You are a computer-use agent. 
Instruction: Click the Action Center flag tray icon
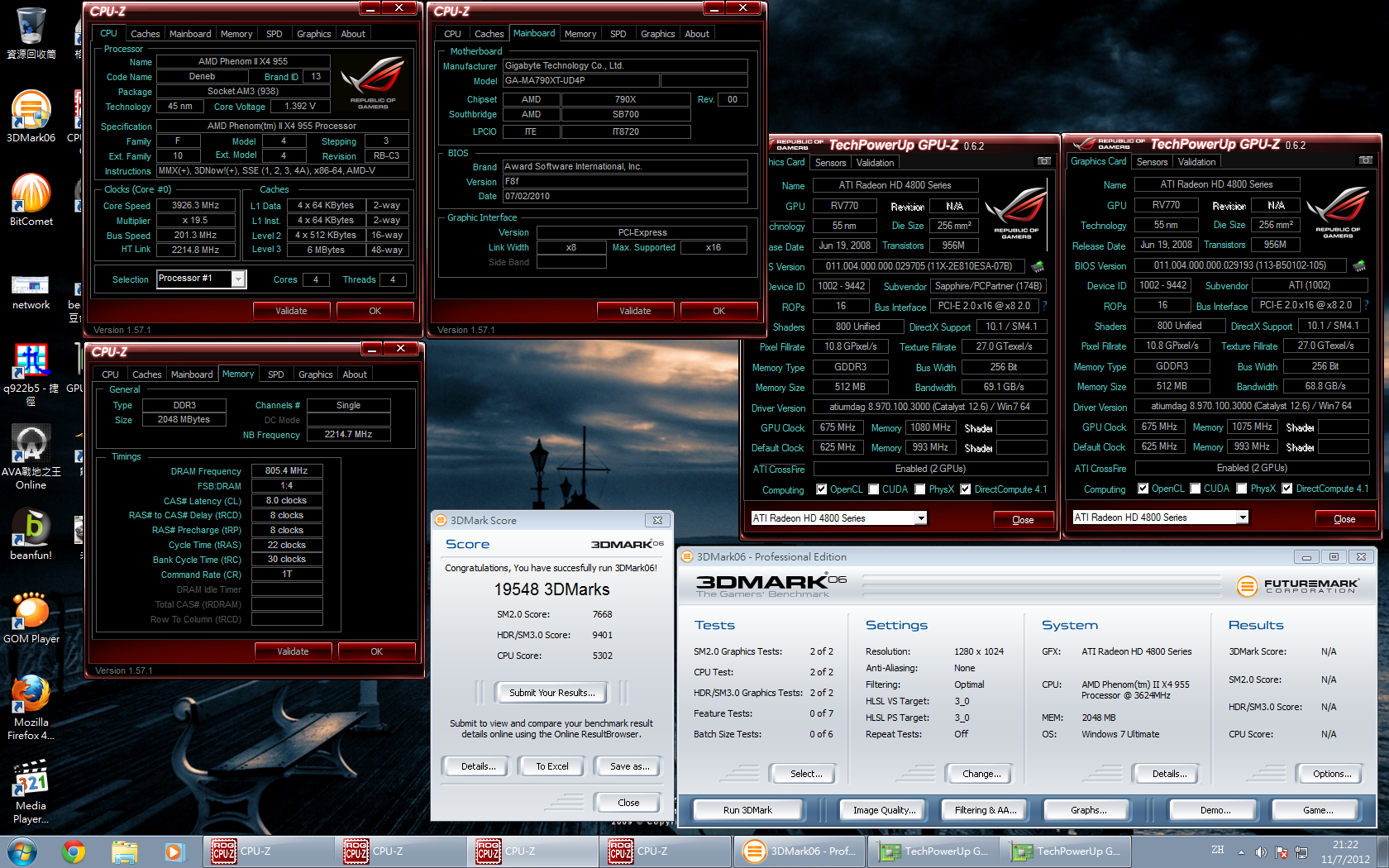click(x=1282, y=852)
